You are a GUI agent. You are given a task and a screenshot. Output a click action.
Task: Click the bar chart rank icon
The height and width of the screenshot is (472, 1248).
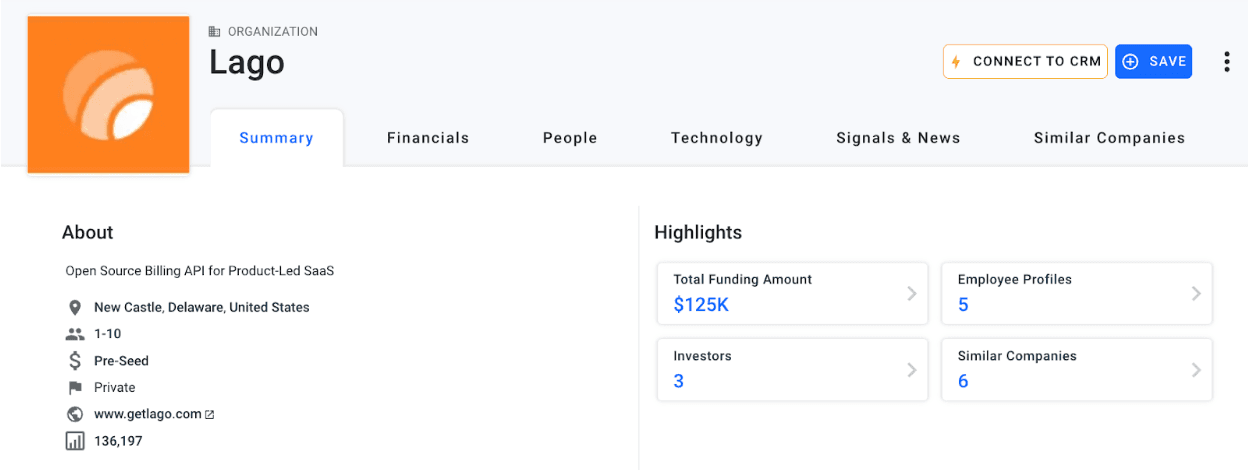coord(74,441)
